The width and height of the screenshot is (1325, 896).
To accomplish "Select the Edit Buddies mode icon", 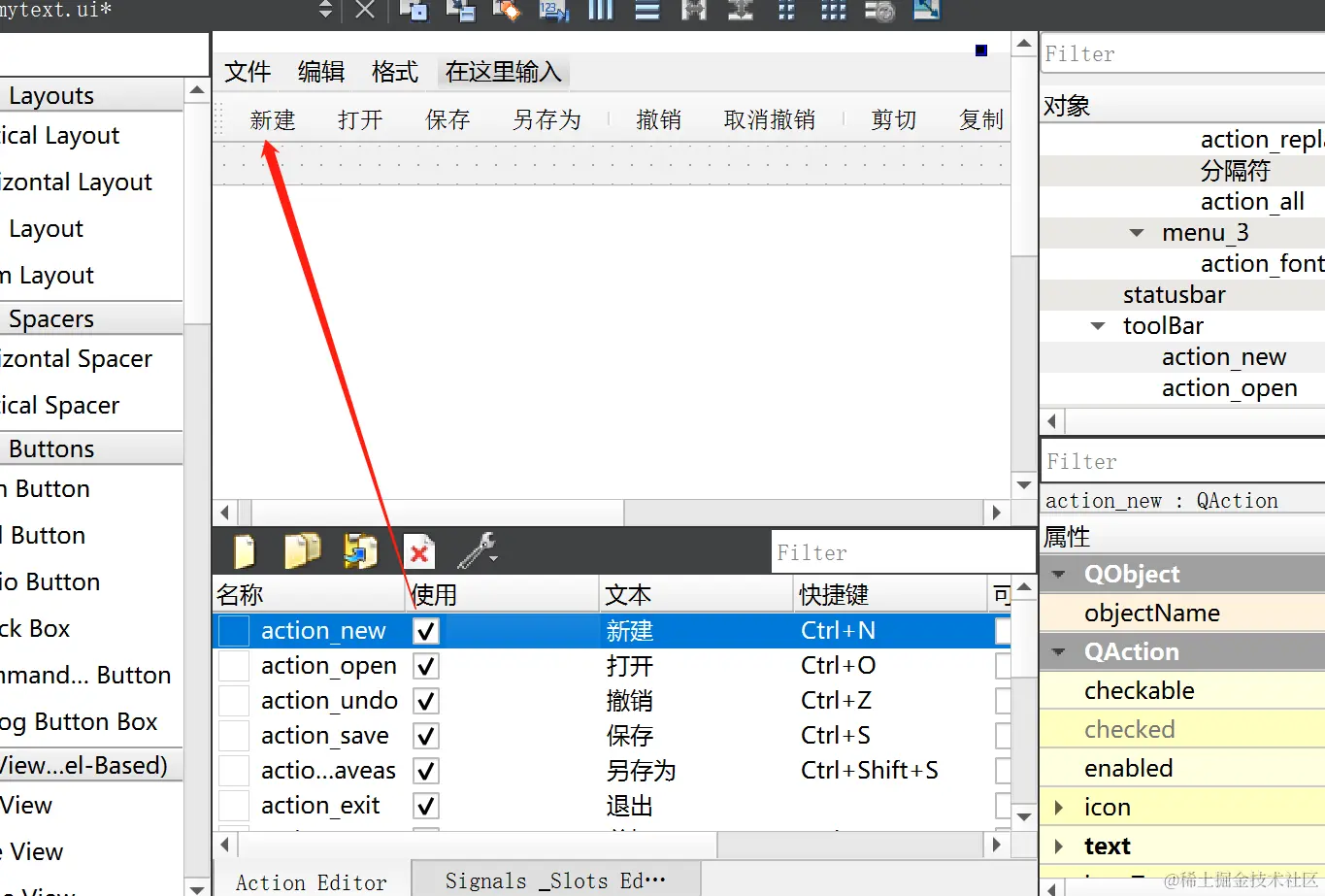I will pos(507,11).
